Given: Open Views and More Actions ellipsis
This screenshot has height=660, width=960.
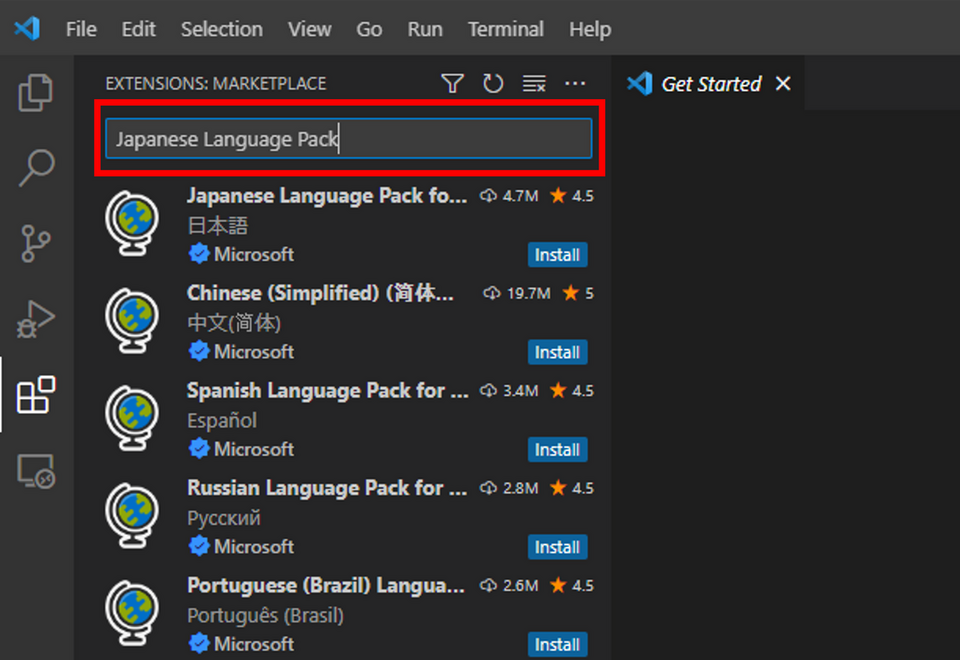Looking at the screenshot, I should pyautogui.click(x=575, y=83).
